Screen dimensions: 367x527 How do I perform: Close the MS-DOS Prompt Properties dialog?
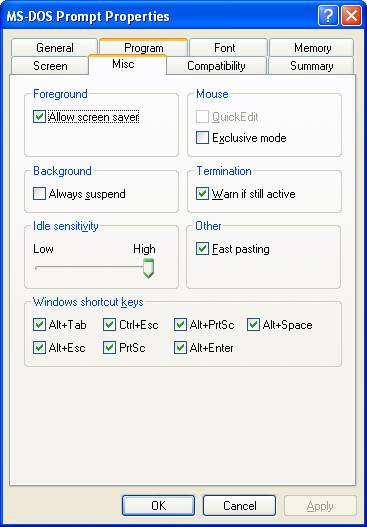coord(351,16)
